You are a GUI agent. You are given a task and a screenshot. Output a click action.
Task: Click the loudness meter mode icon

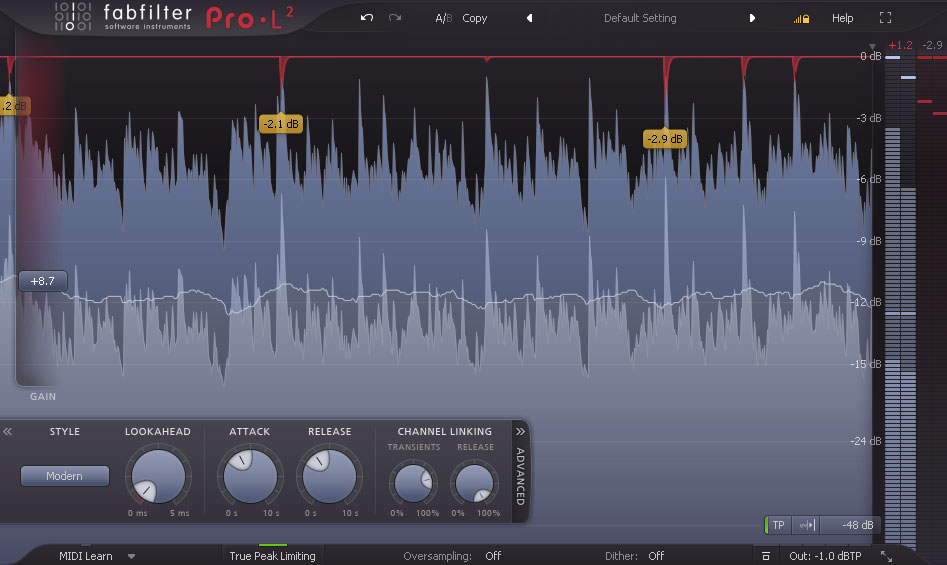[x=807, y=525]
